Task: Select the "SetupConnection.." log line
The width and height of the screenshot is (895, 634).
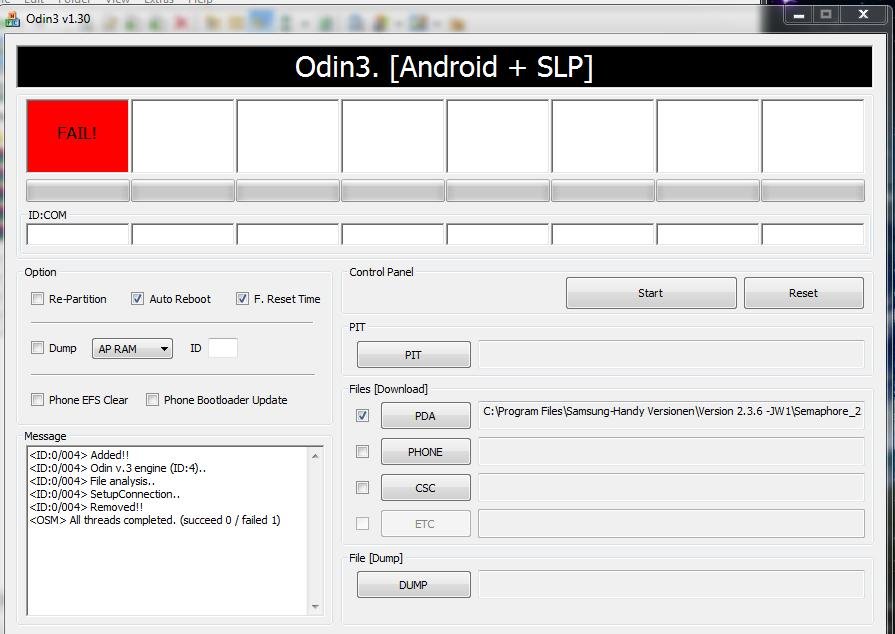Action: point(104,494)
